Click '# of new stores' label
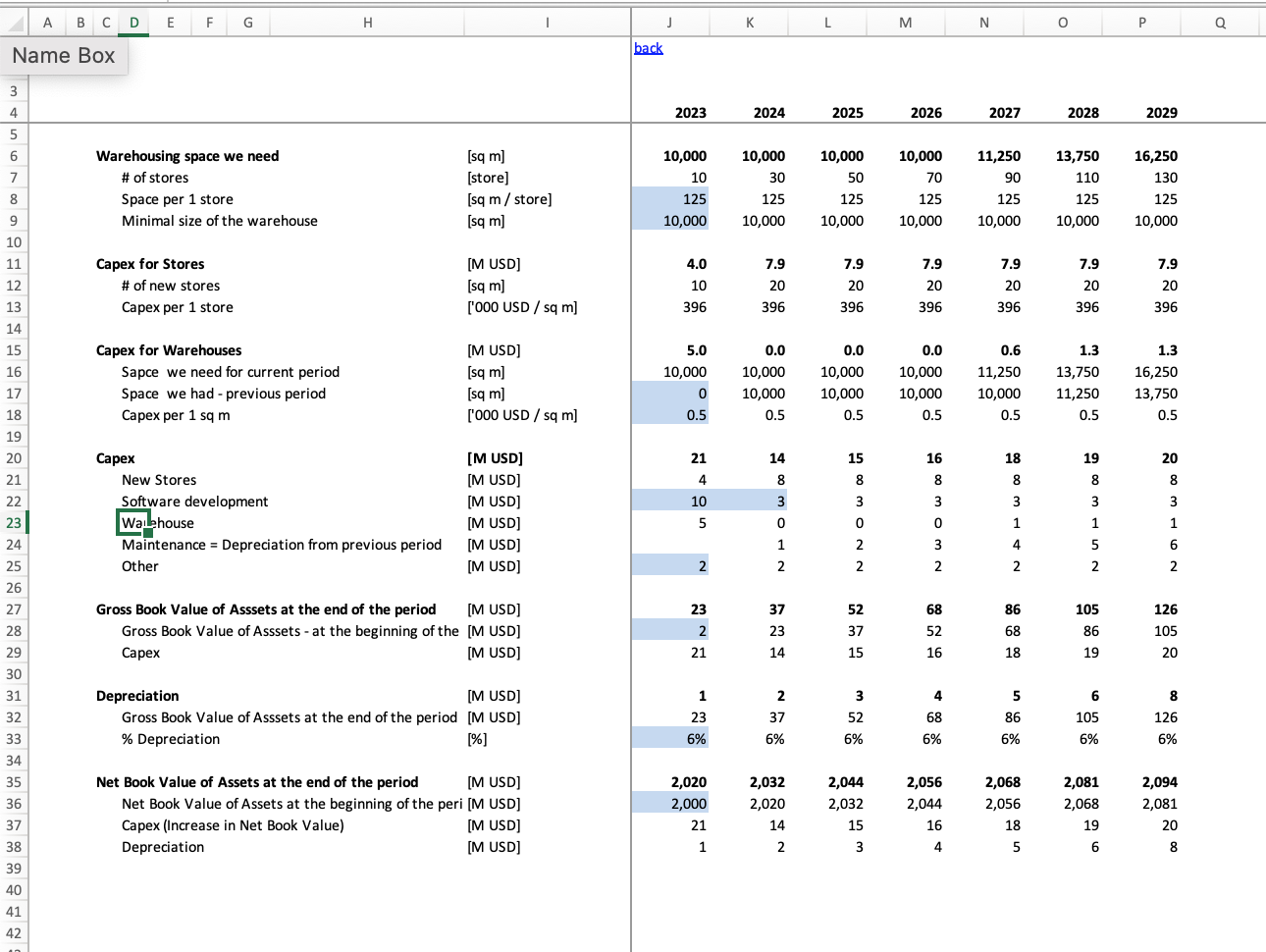Screen dimensions: 1266x952 [x=171, y=286]
